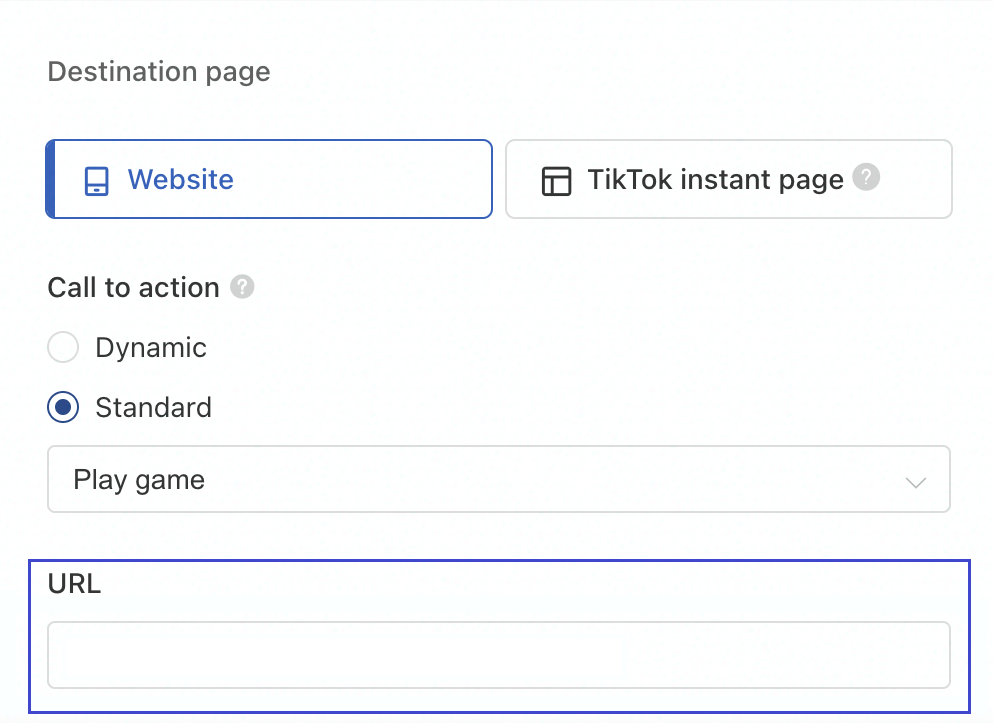Click the URL field label

[74, 584]
